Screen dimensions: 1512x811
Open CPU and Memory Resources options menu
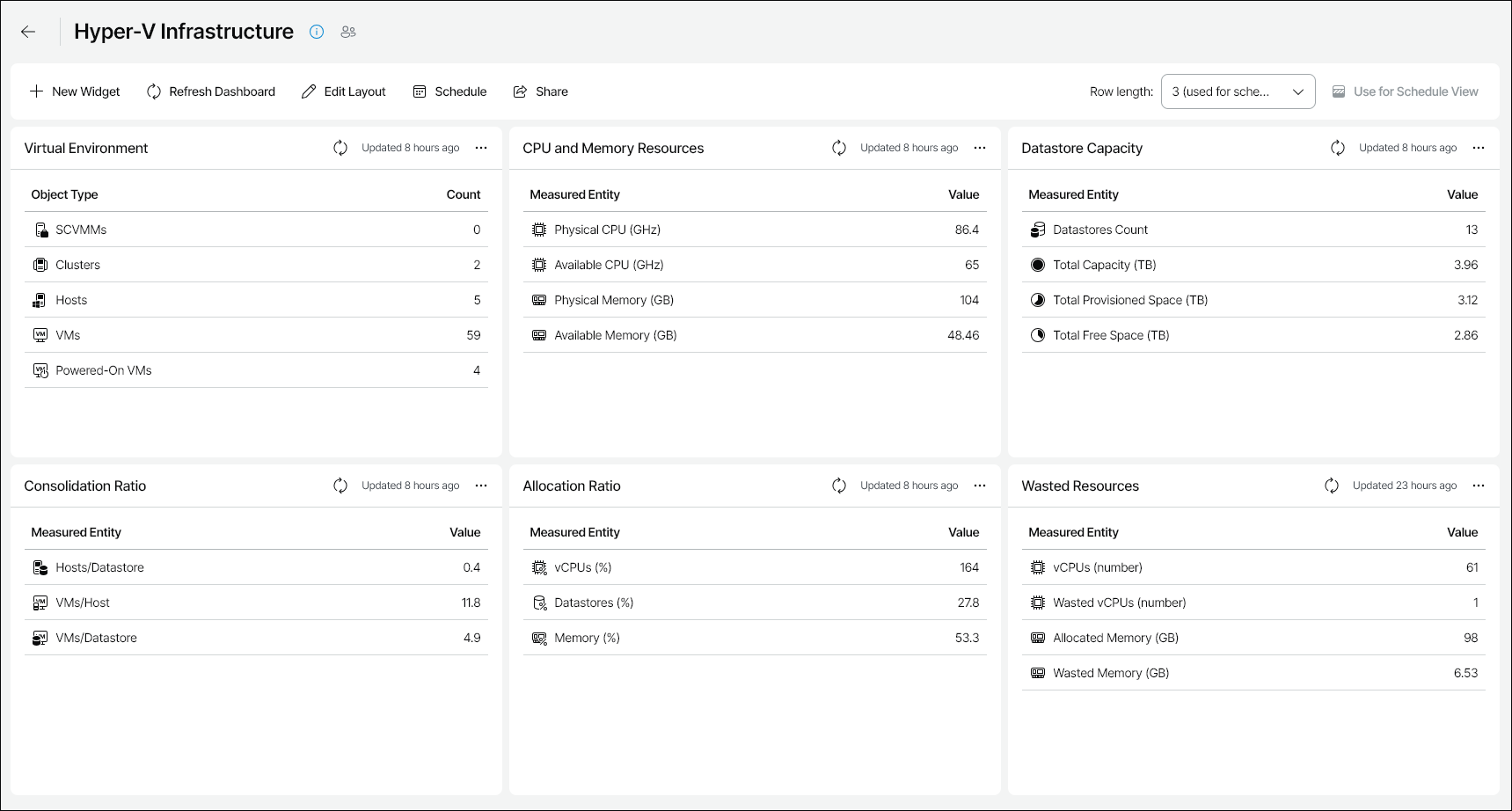[x=980, y=148]
